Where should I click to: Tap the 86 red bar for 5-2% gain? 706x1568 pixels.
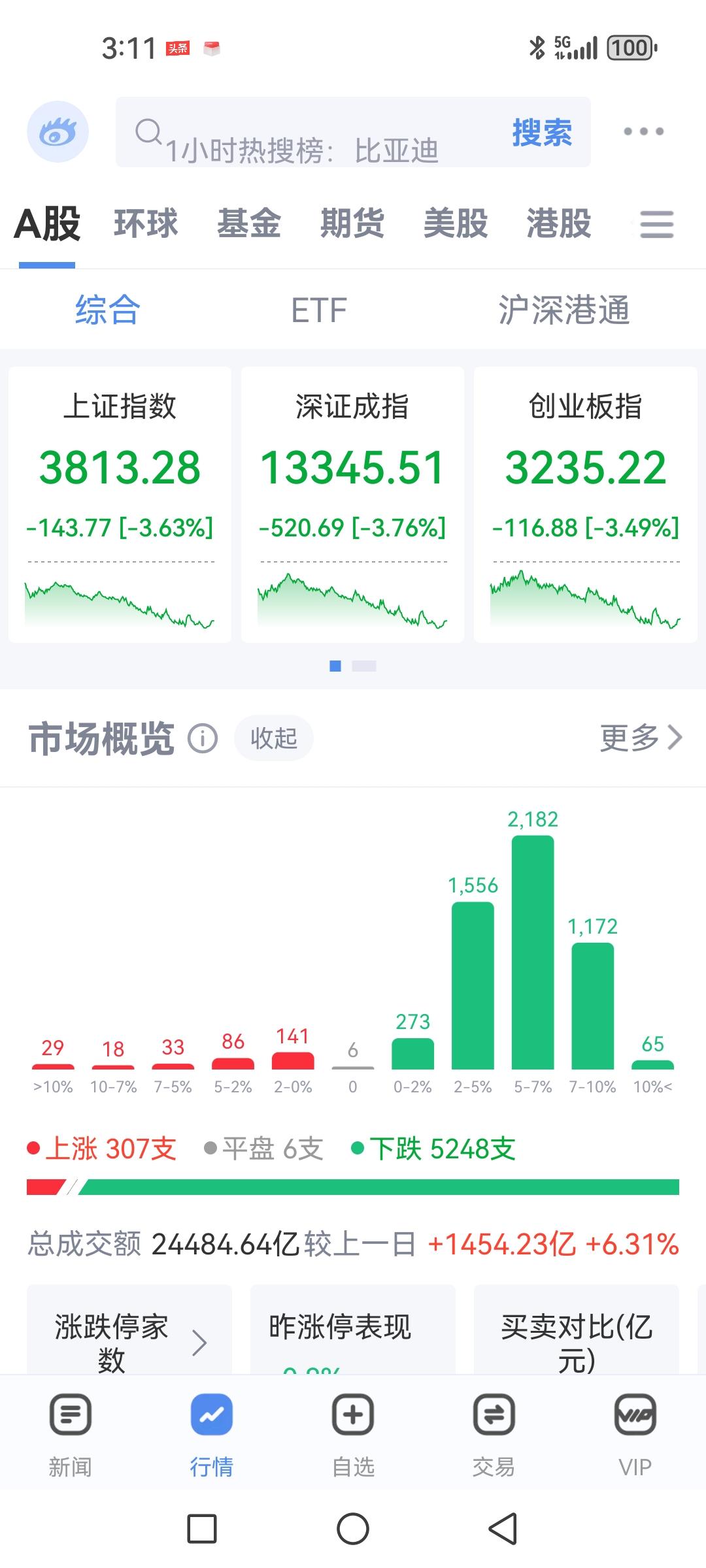(x=233, y=1064)
